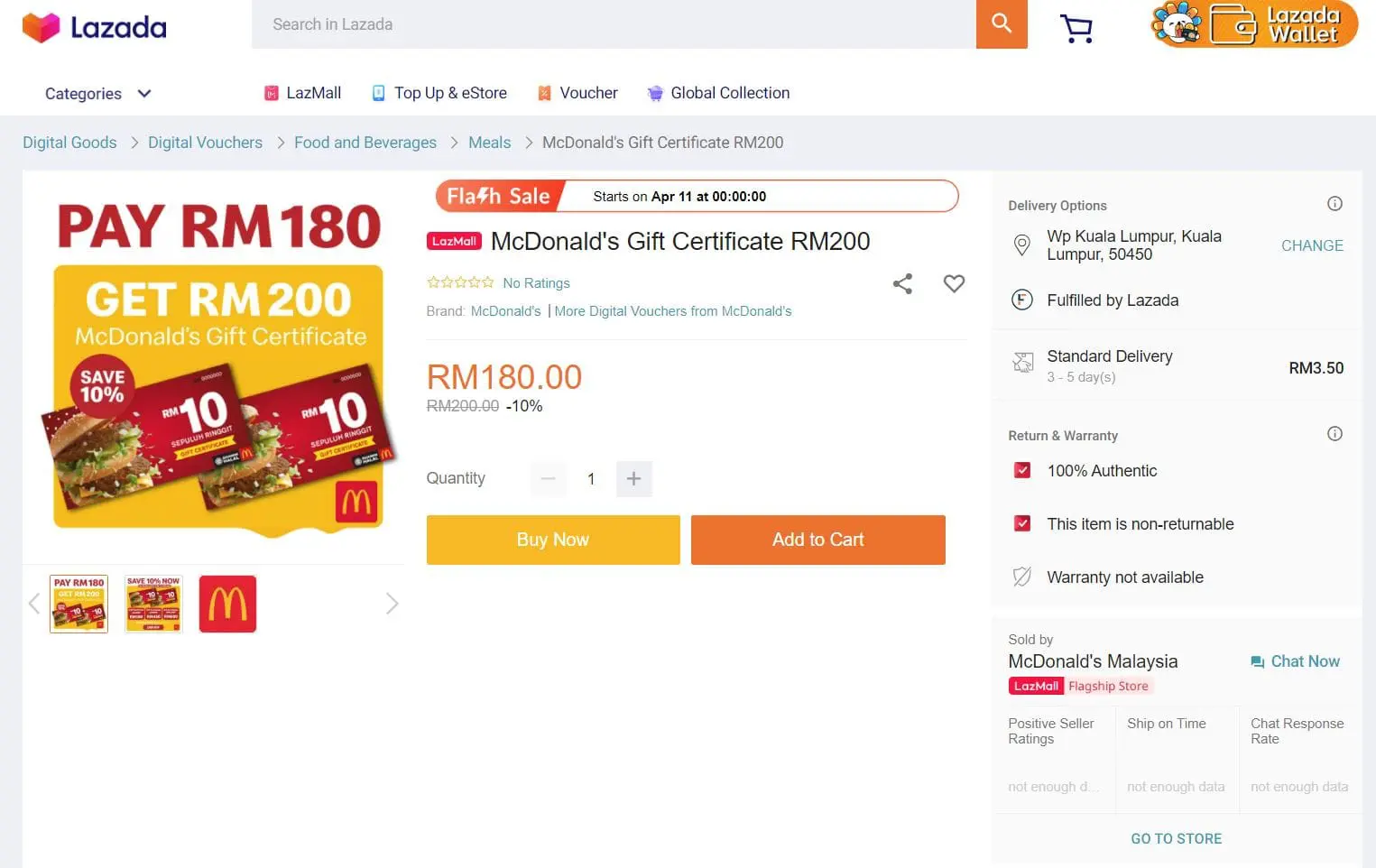
Task: Open the Voucher menu item
Action: pyautogui.click(x=577, y=93)
